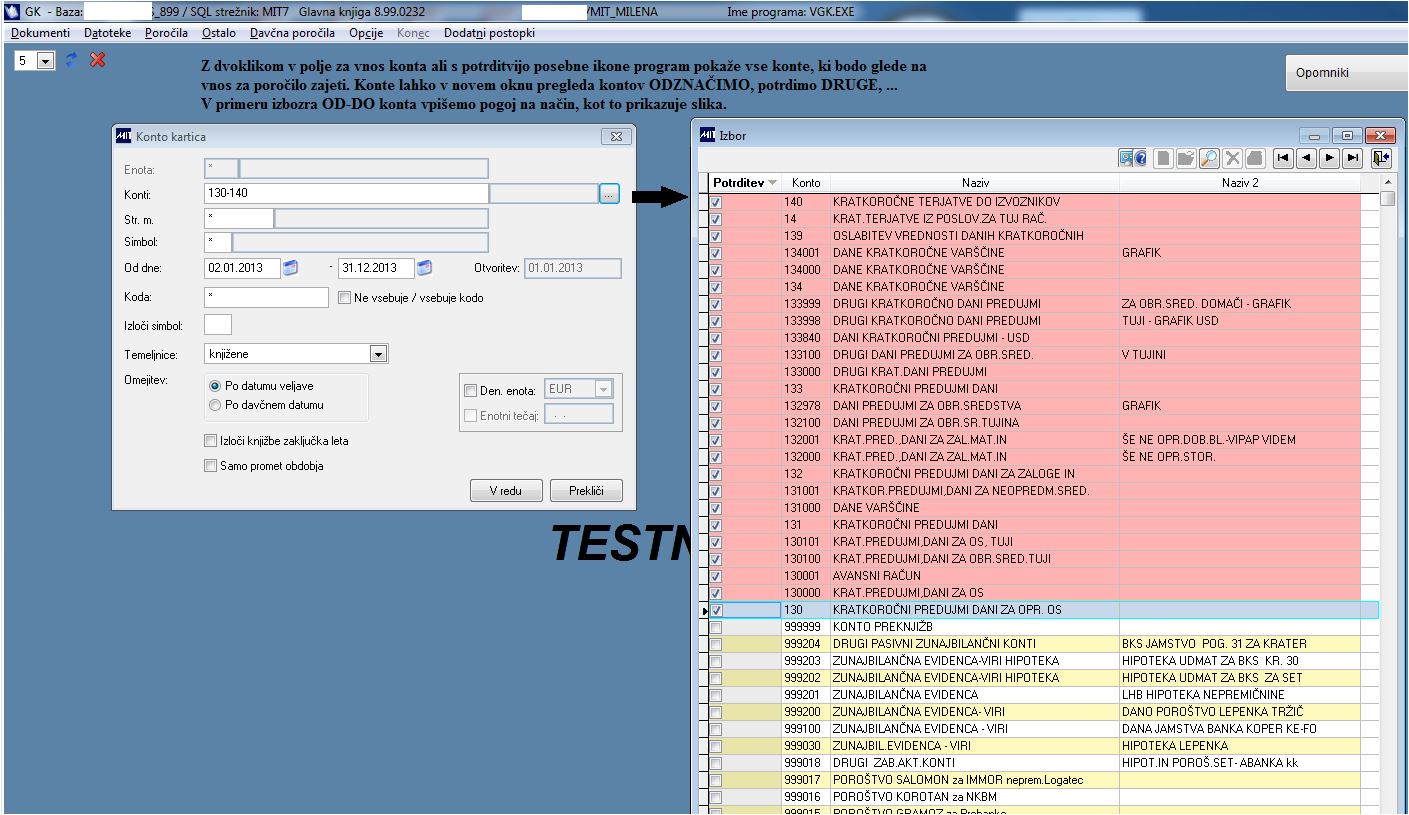Click the Potrditev column sort arrow

click(x=773, y=184)
